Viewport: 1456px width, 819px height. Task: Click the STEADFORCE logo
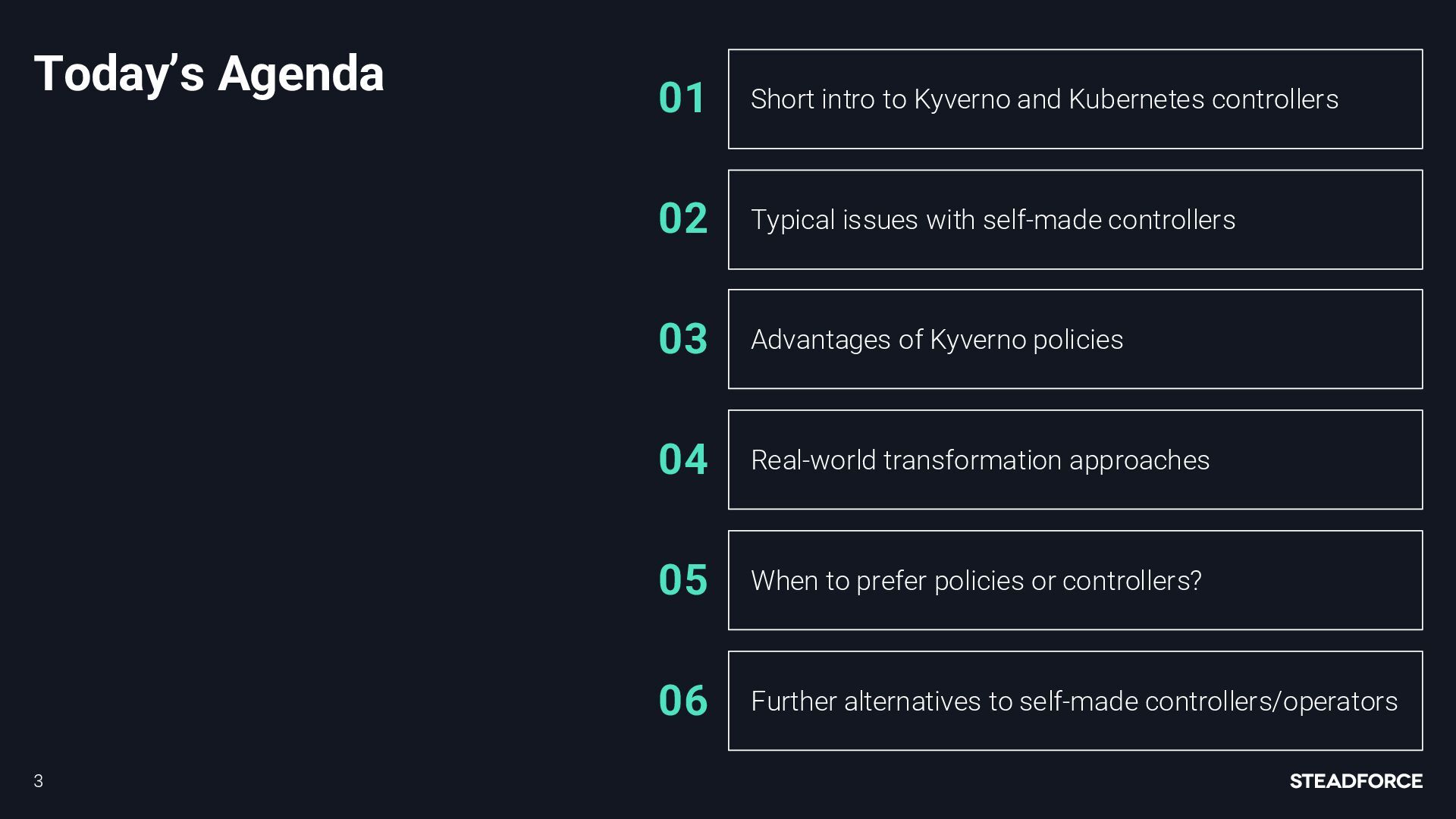[x=1356, y=781]
